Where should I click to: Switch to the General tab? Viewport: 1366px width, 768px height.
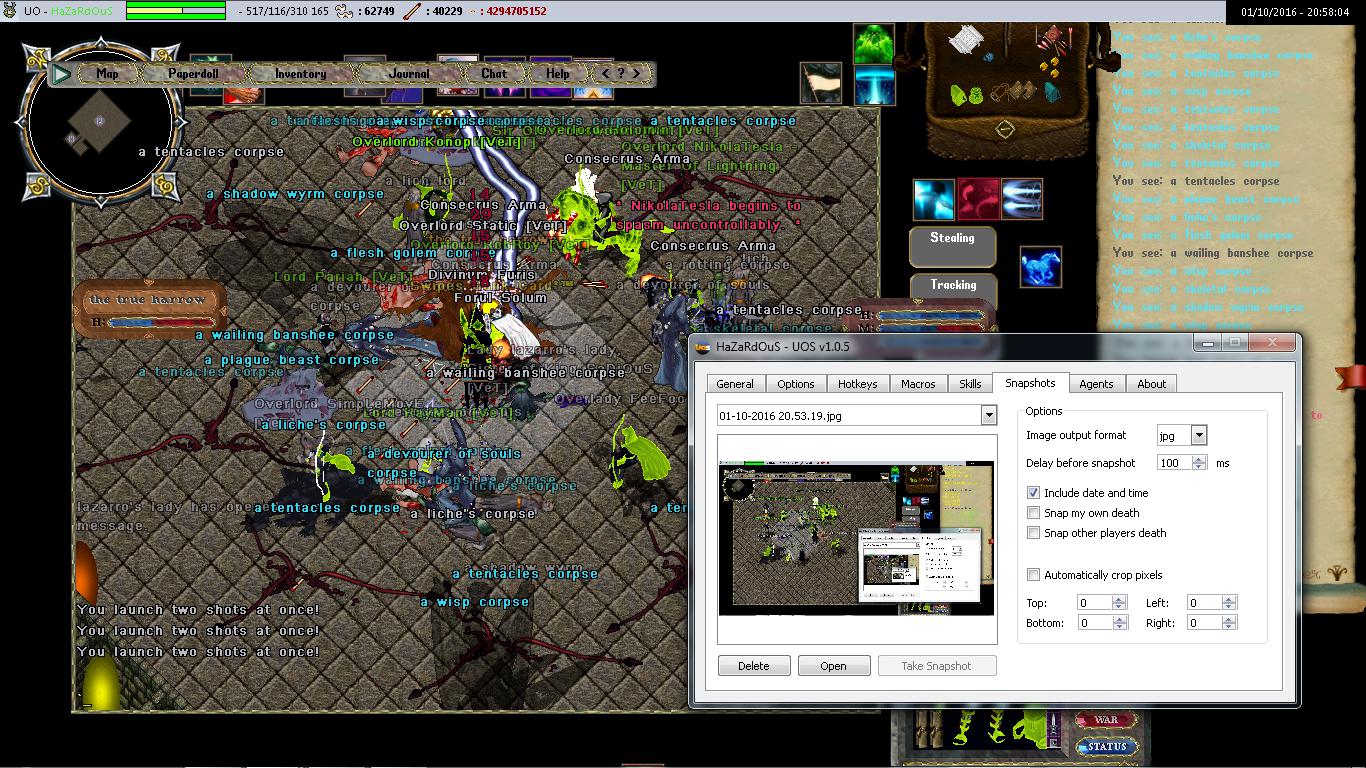[735, 384]
